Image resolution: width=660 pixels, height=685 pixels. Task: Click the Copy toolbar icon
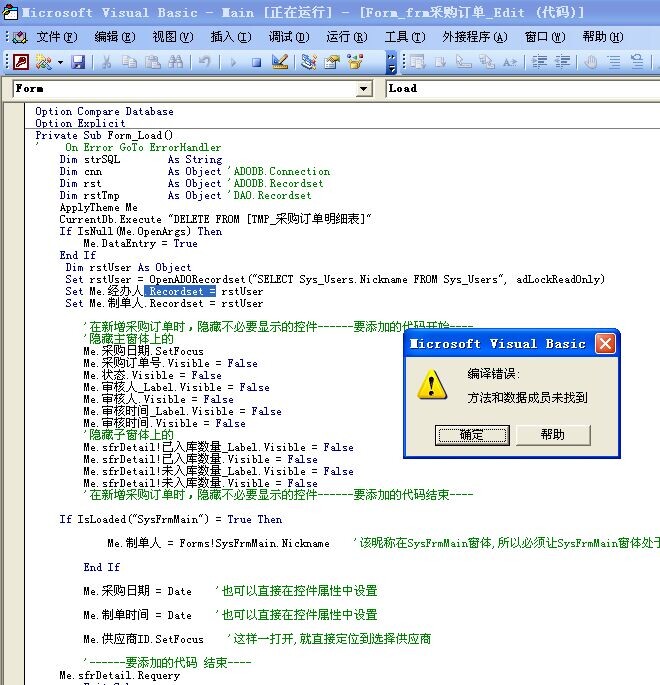point(129,62)
